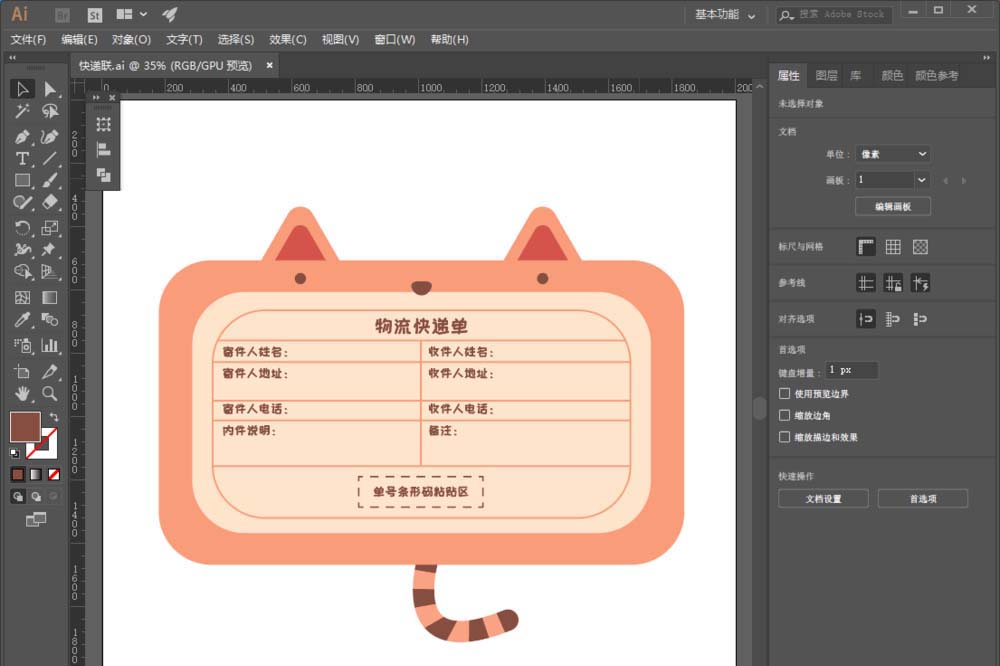The height and width of the screenshot is (666, 1000).
Task: Toggle lock guides button
Action: click(x=893, y=283)
